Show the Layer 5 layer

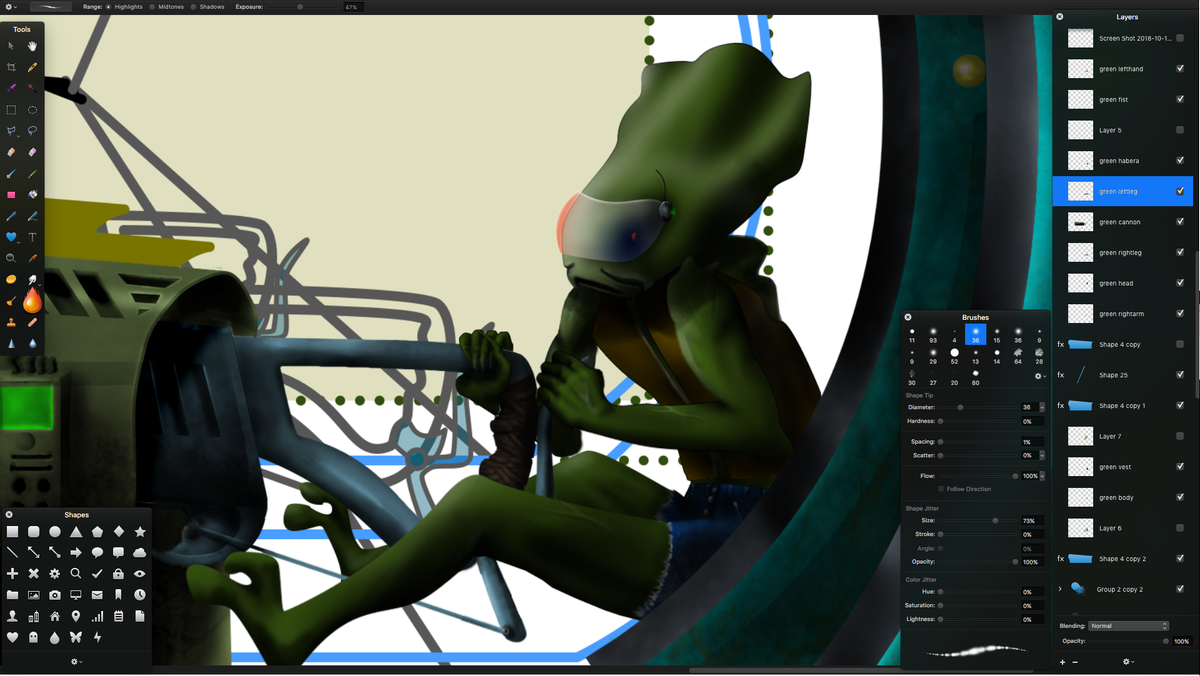click(1180, 130)
